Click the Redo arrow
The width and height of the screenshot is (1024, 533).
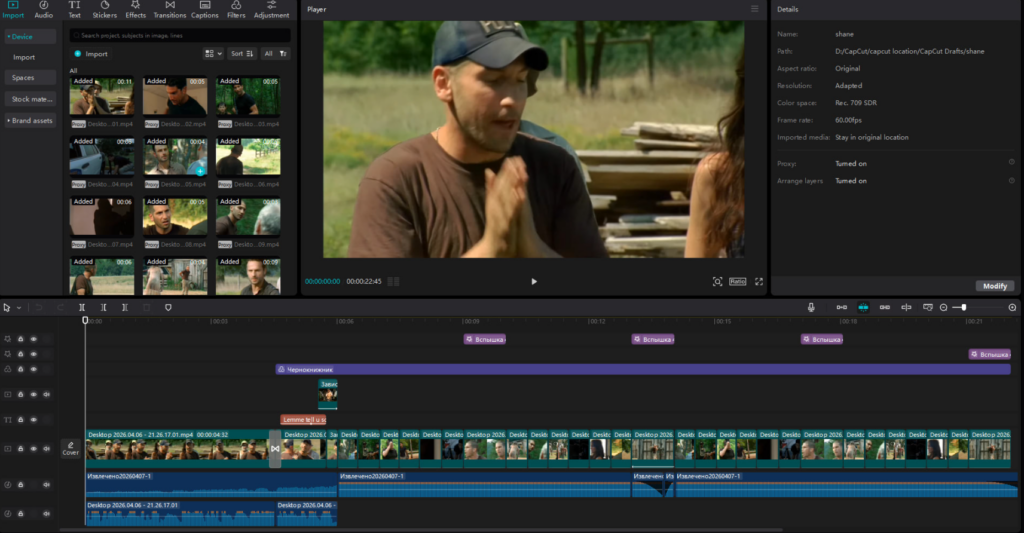(x=61, y=308)
